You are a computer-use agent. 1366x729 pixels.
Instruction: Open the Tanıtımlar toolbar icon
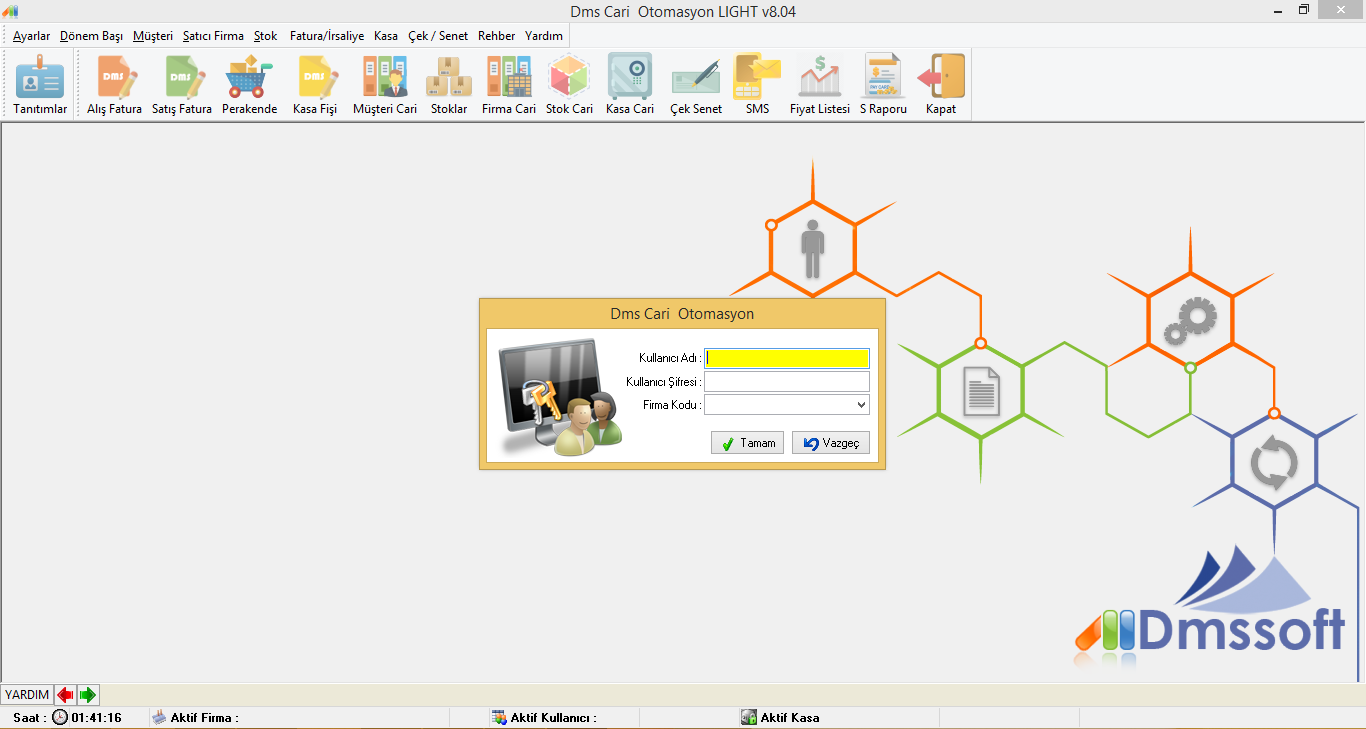point(40,84)
